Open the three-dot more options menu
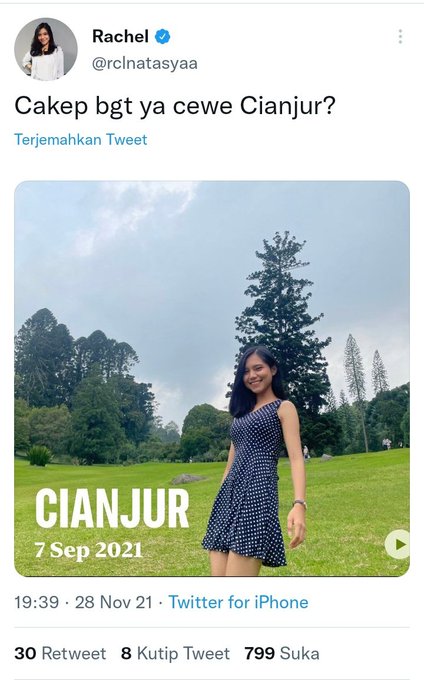Image resolution: width=424 pixels, height=680 pixels. point(400,36)
